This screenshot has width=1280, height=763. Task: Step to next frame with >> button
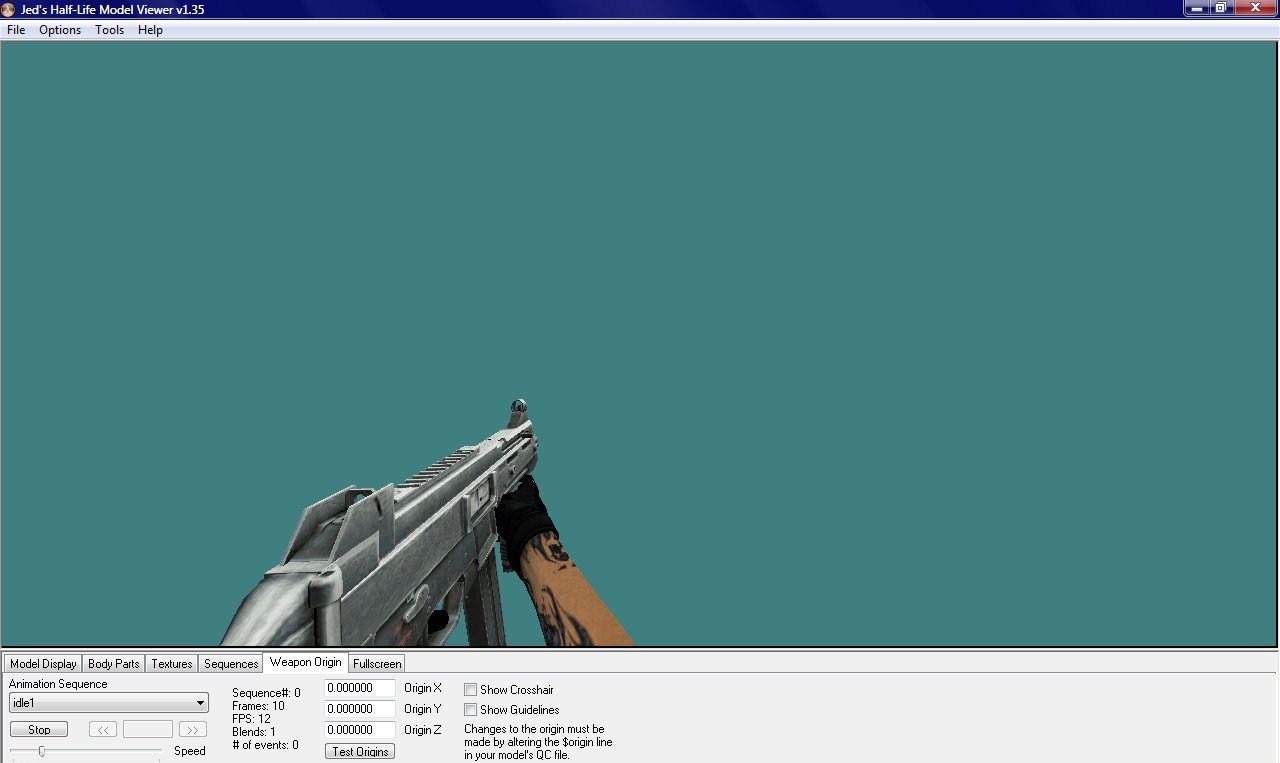point(193,729)
